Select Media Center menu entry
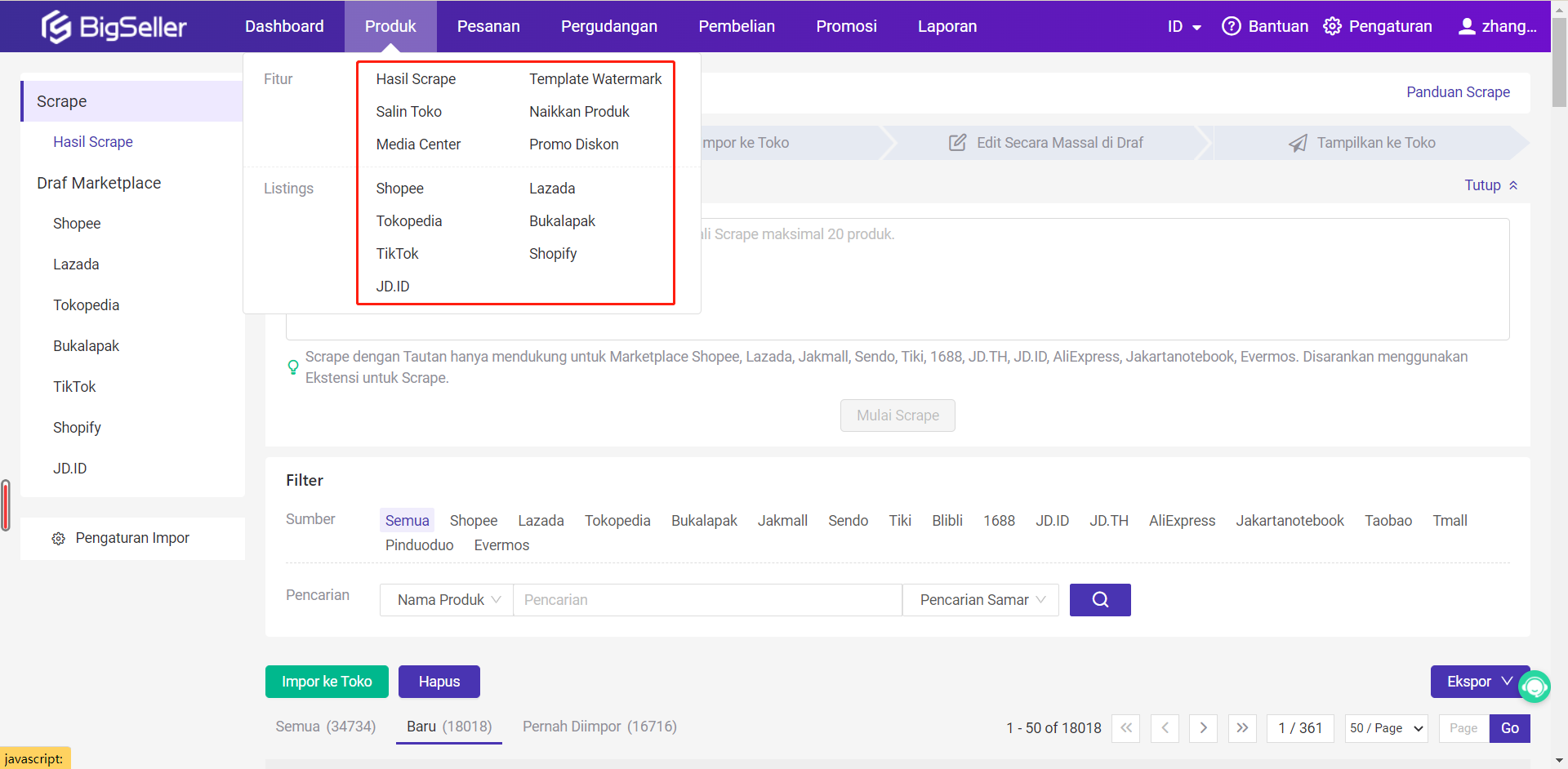The width and height of the screenshot is (1568, 769). tap(418, 144)
